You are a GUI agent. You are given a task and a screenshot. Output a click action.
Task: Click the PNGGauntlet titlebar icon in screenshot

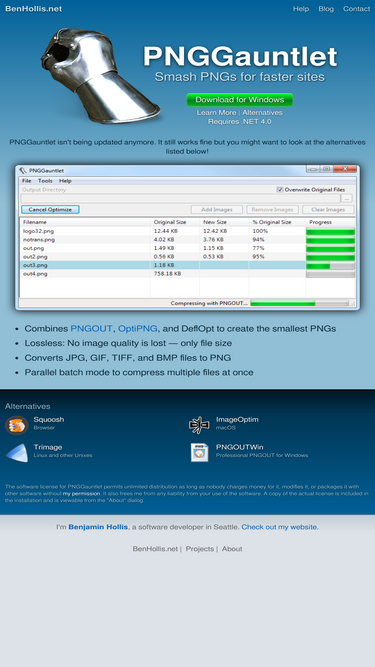tap(23, 171)
